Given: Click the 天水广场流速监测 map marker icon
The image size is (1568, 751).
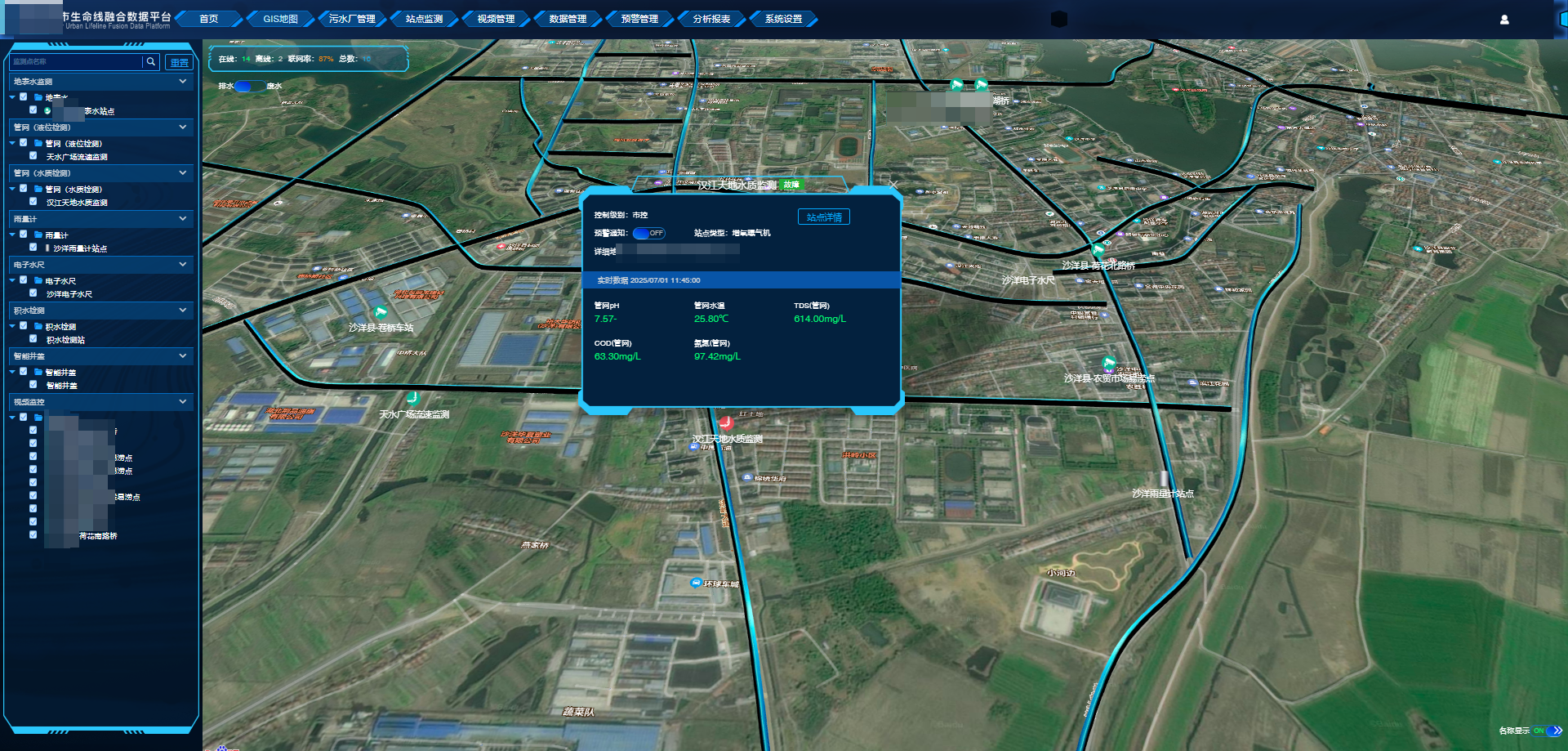Looking at the screenshot, I should click(x=413, y=398).
